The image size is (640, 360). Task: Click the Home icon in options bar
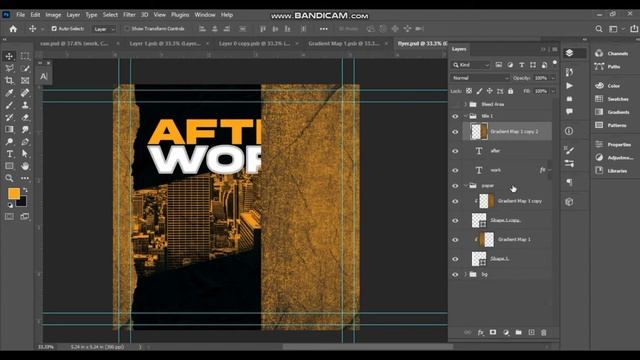13,29
